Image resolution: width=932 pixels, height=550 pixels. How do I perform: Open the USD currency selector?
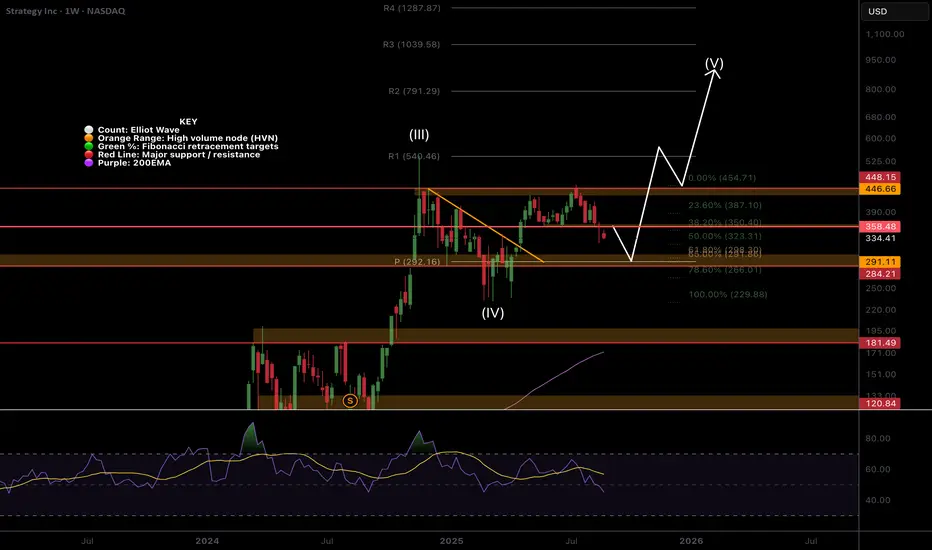tap(895, 11)
